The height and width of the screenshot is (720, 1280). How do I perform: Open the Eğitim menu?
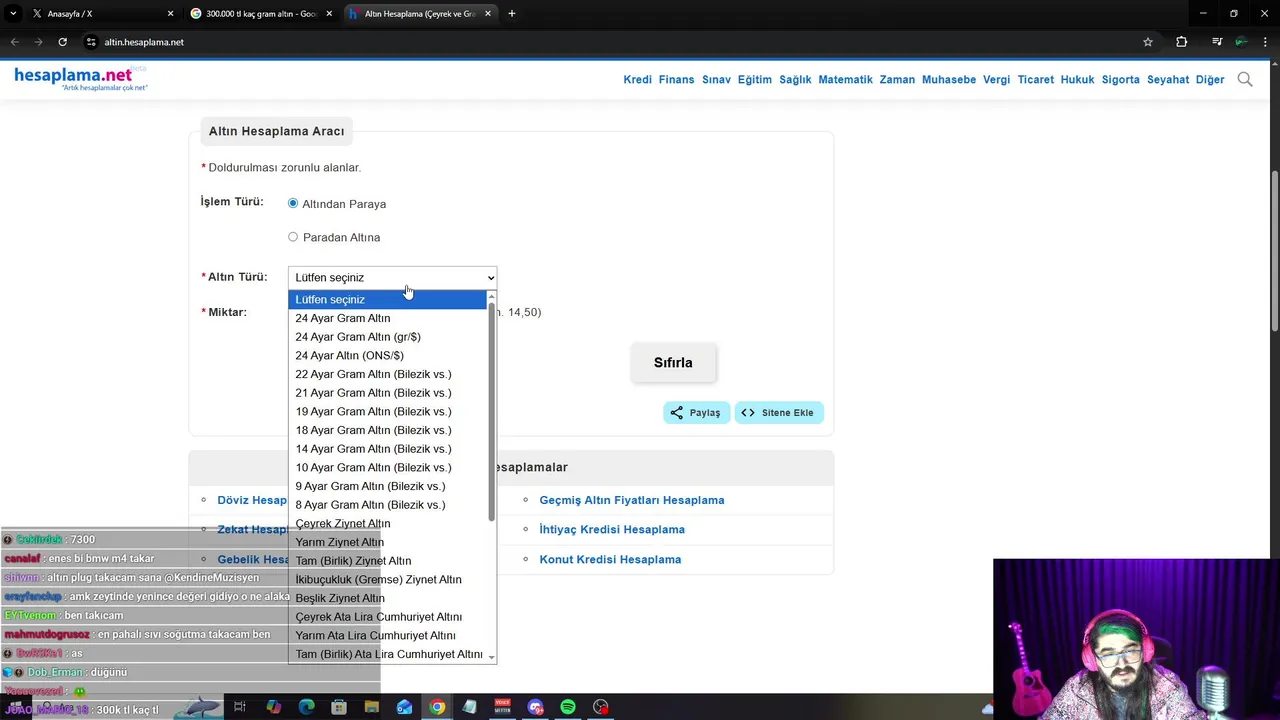pos(755,79)
